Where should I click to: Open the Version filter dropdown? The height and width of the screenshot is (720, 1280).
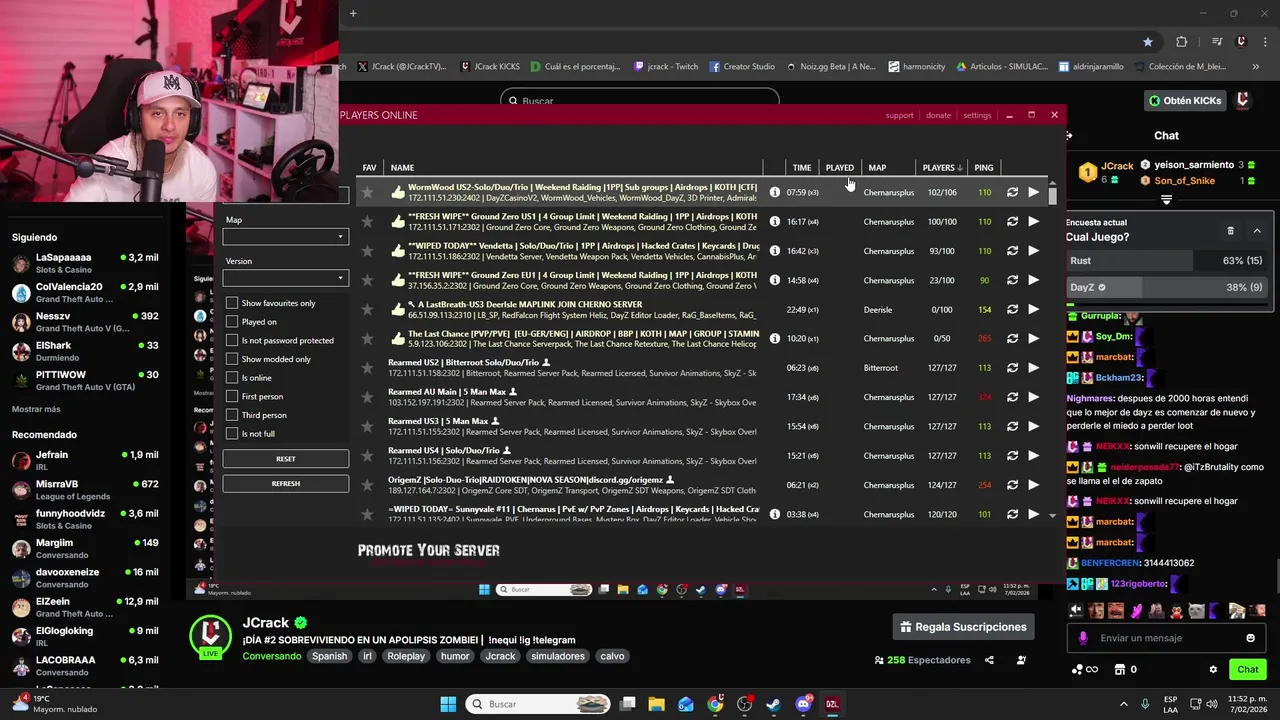tap(285, 278)
